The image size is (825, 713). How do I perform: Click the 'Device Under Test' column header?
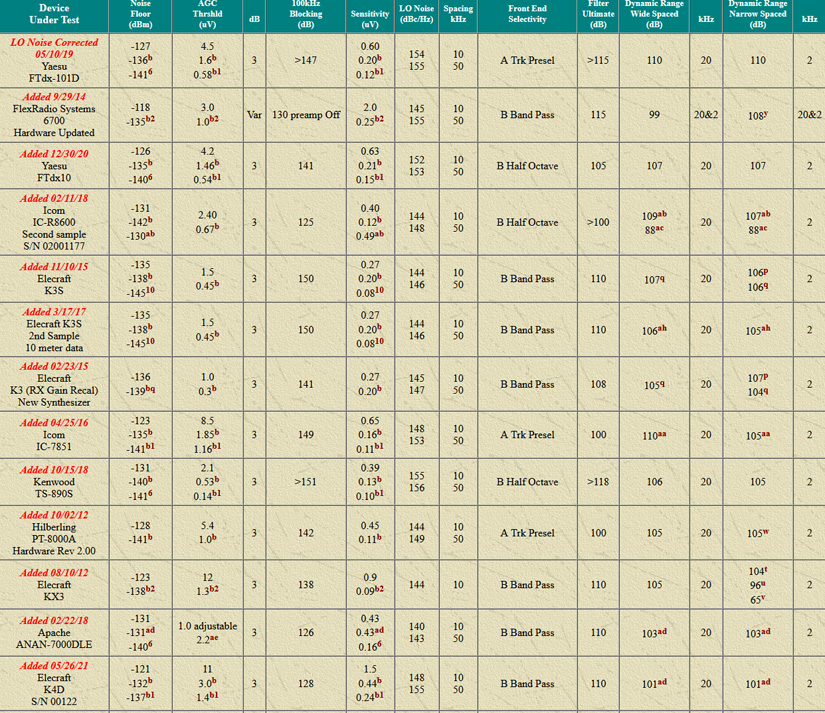[x=54, y=14]
